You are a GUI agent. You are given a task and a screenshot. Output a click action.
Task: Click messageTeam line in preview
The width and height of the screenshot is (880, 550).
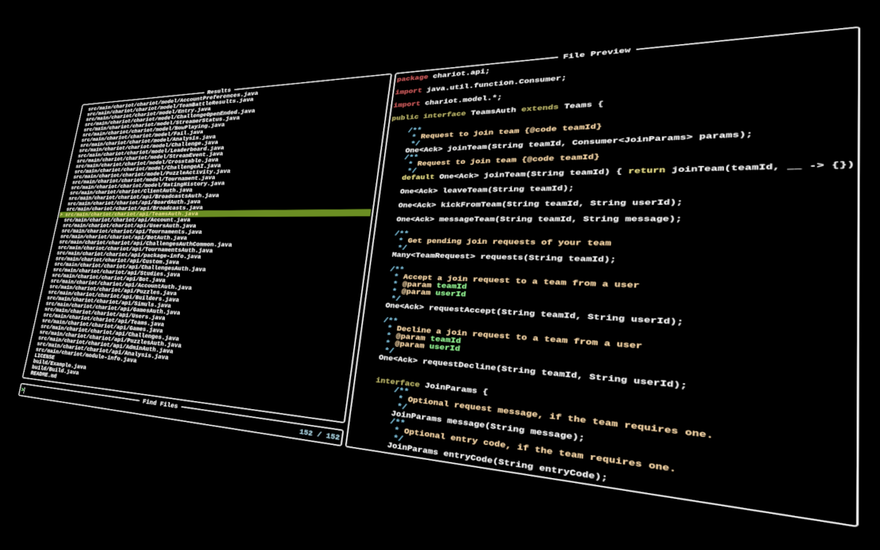click(x=538, y=219)
